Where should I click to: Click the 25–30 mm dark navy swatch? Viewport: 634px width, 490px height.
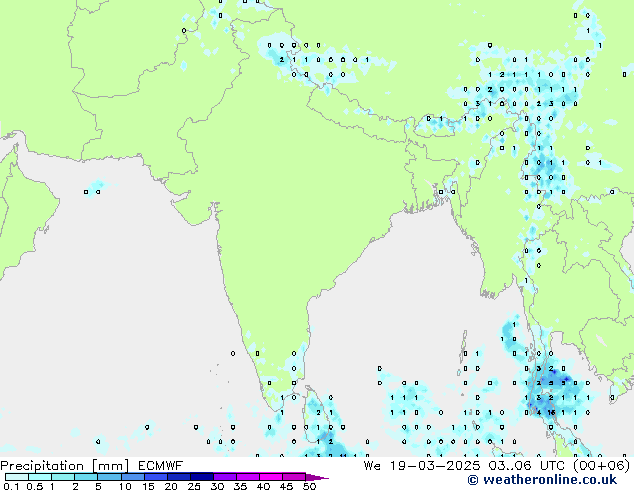[202, 477]
